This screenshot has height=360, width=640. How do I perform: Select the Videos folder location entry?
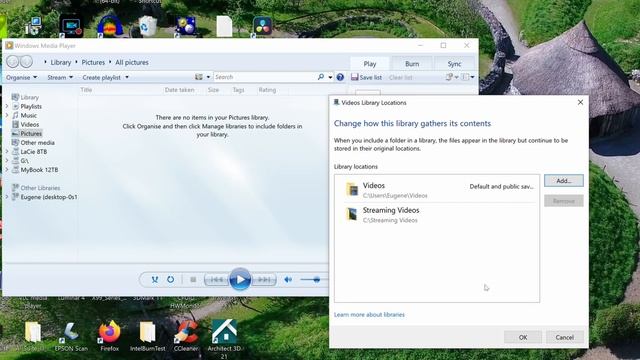pos(439,190)
